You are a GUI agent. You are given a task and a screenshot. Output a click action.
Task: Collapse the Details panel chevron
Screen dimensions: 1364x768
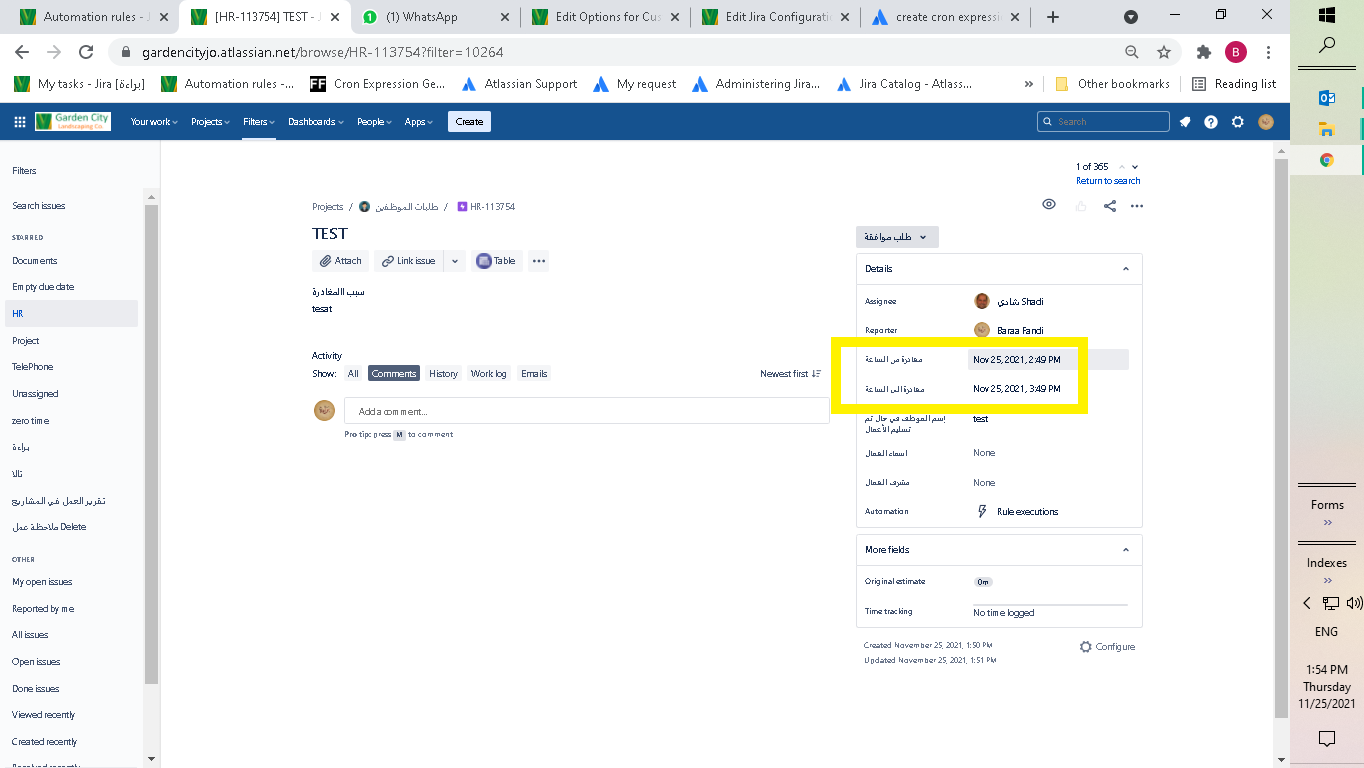click(x=1126, y=269)
